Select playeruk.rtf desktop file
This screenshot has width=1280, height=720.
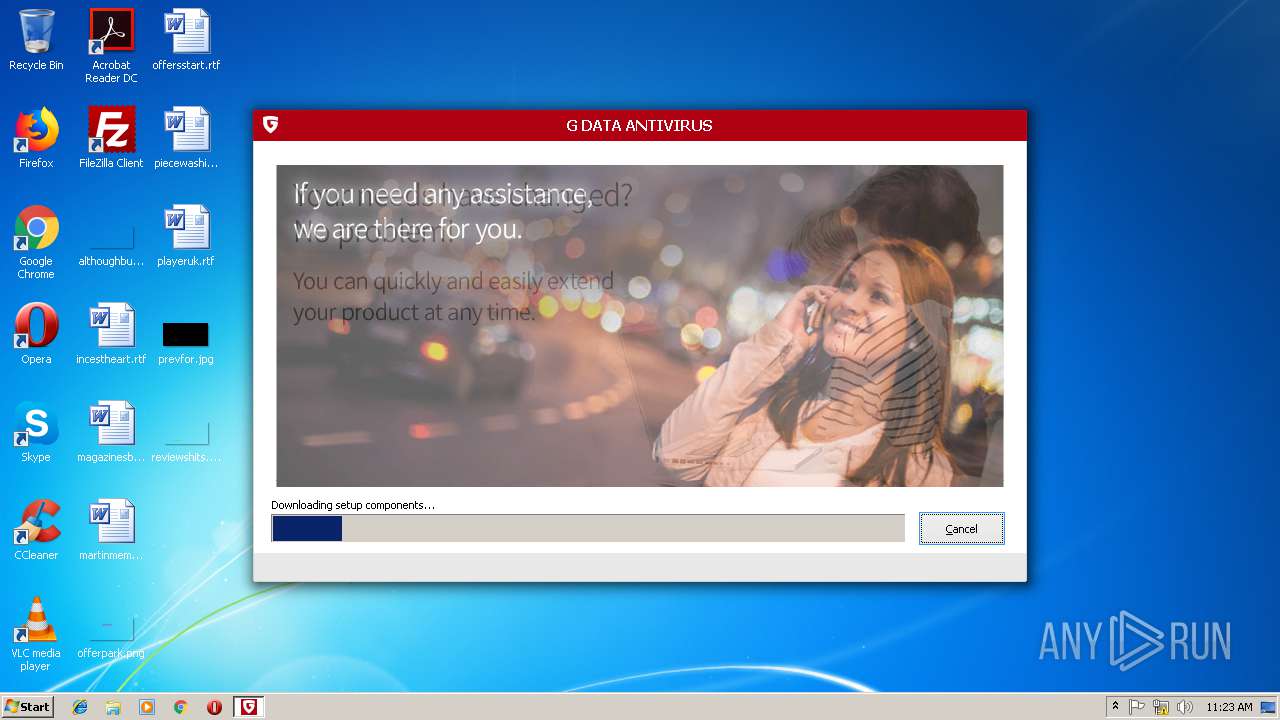[x=186, y=236]
